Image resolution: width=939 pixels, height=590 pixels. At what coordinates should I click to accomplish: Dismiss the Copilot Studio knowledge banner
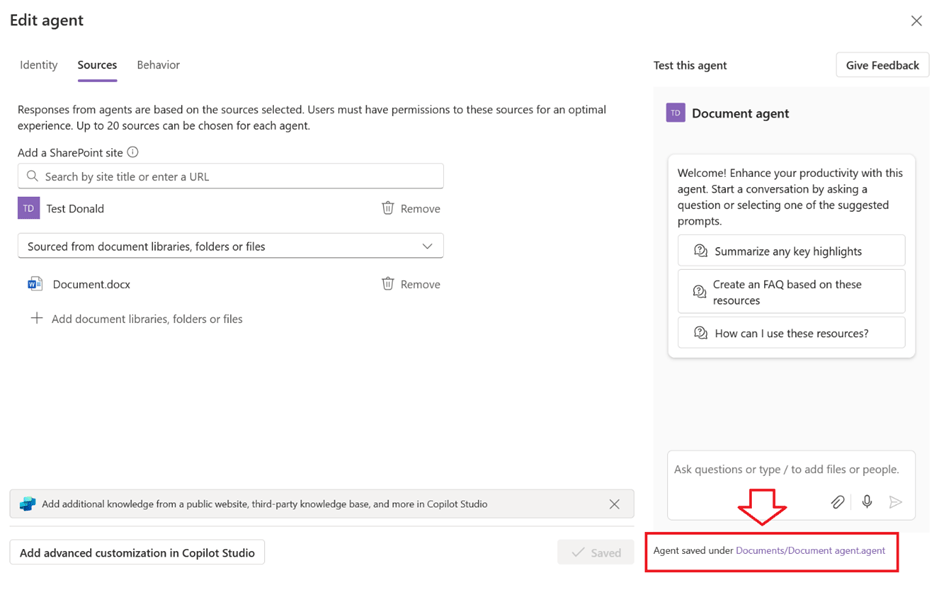(x=614, y=504)
